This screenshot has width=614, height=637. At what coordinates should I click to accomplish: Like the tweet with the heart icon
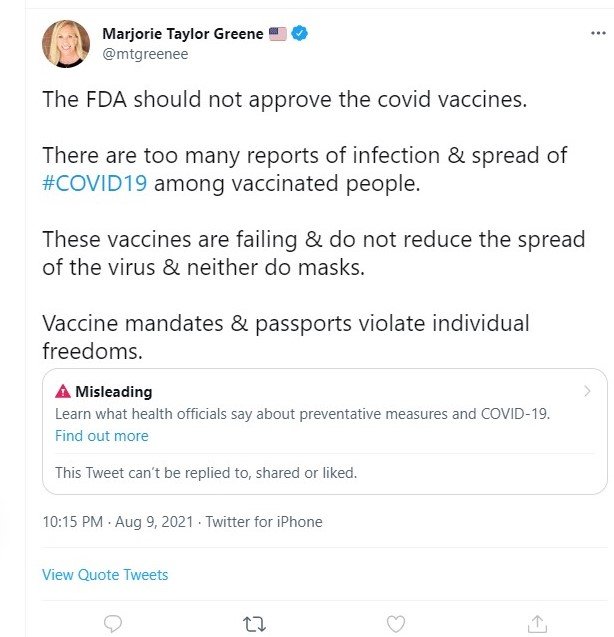click(396, 624)
